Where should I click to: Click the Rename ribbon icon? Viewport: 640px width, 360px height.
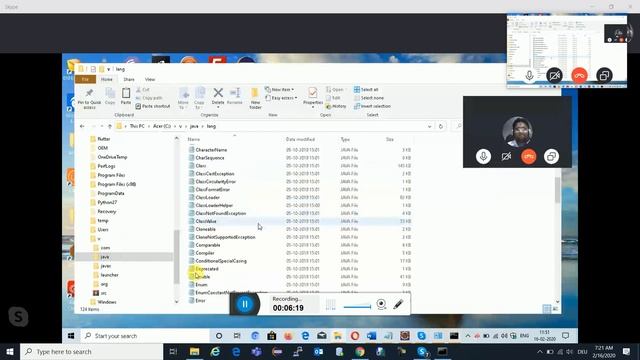coord(235,93)
